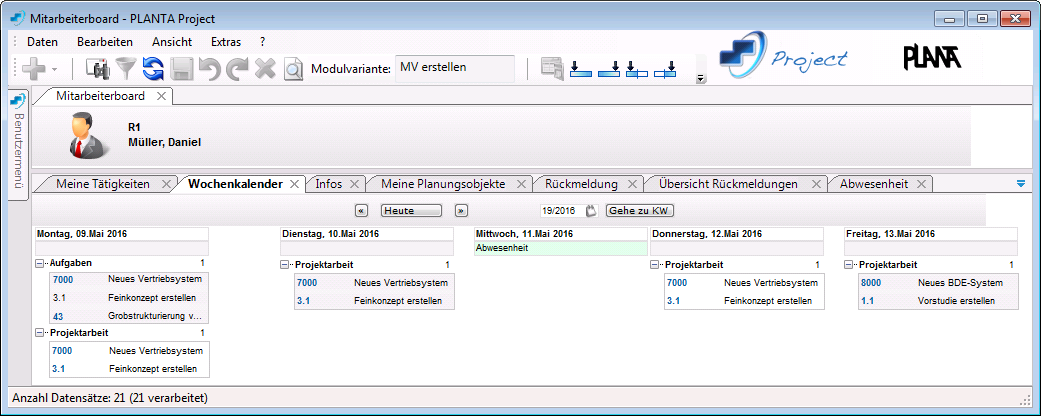The image size is (1041, 416).
Task: Collapse the Aufgaben group on Monday
Action: coord(40,263)
